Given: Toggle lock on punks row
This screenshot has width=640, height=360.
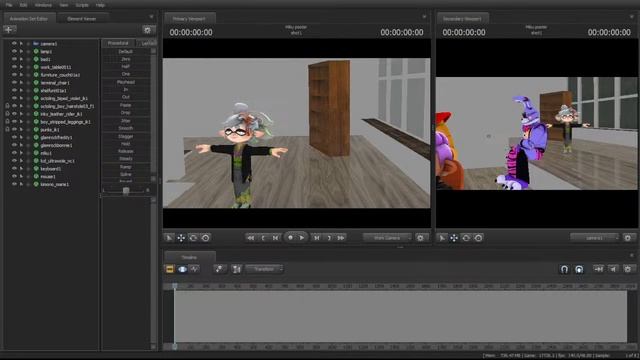Looking at the screenshot, I should (7, 129).
